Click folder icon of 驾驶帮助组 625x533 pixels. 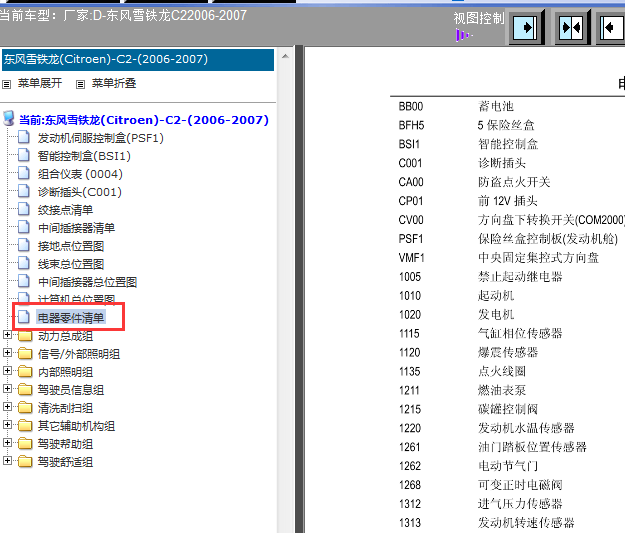tap(25, 443)
